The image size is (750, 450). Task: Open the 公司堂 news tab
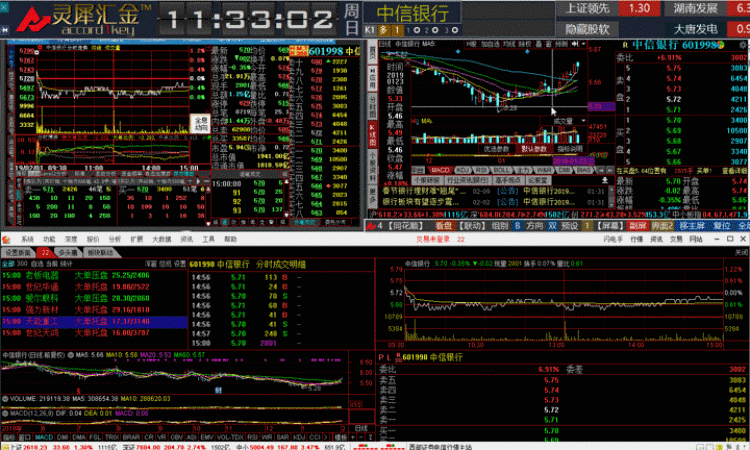click(538, 180)
